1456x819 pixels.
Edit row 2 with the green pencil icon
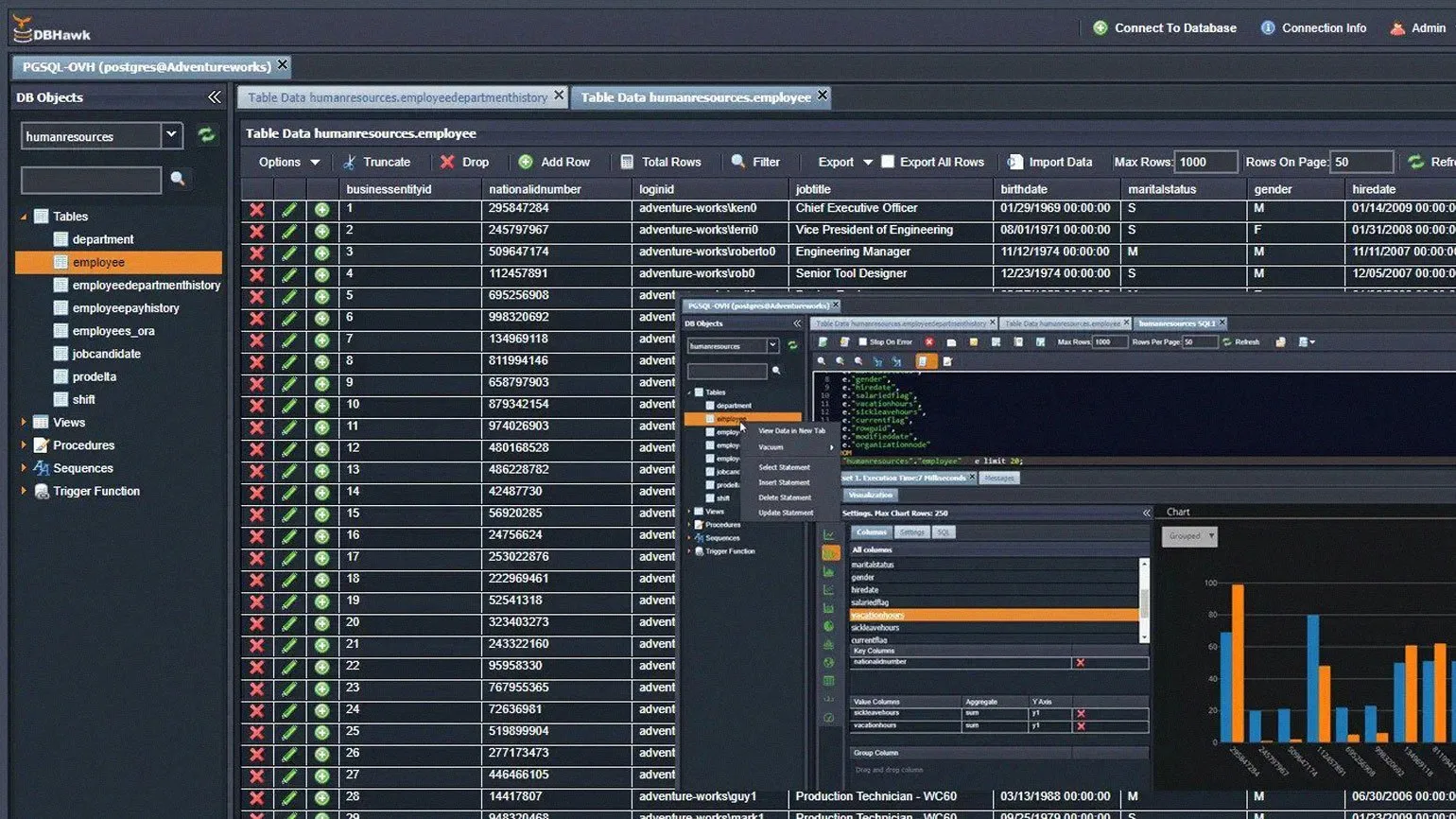(x=289, y=231)
